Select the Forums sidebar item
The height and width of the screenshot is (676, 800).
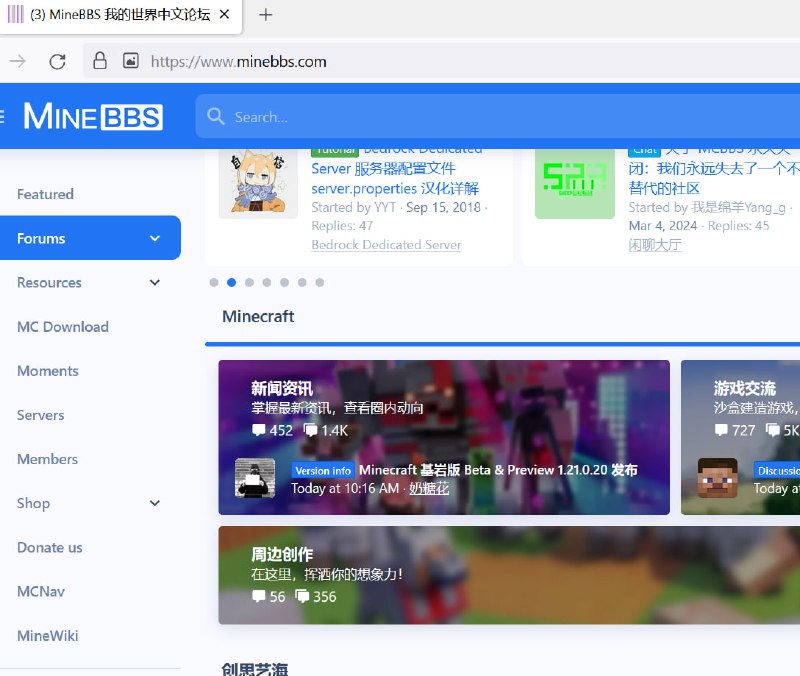click(90, 238)
